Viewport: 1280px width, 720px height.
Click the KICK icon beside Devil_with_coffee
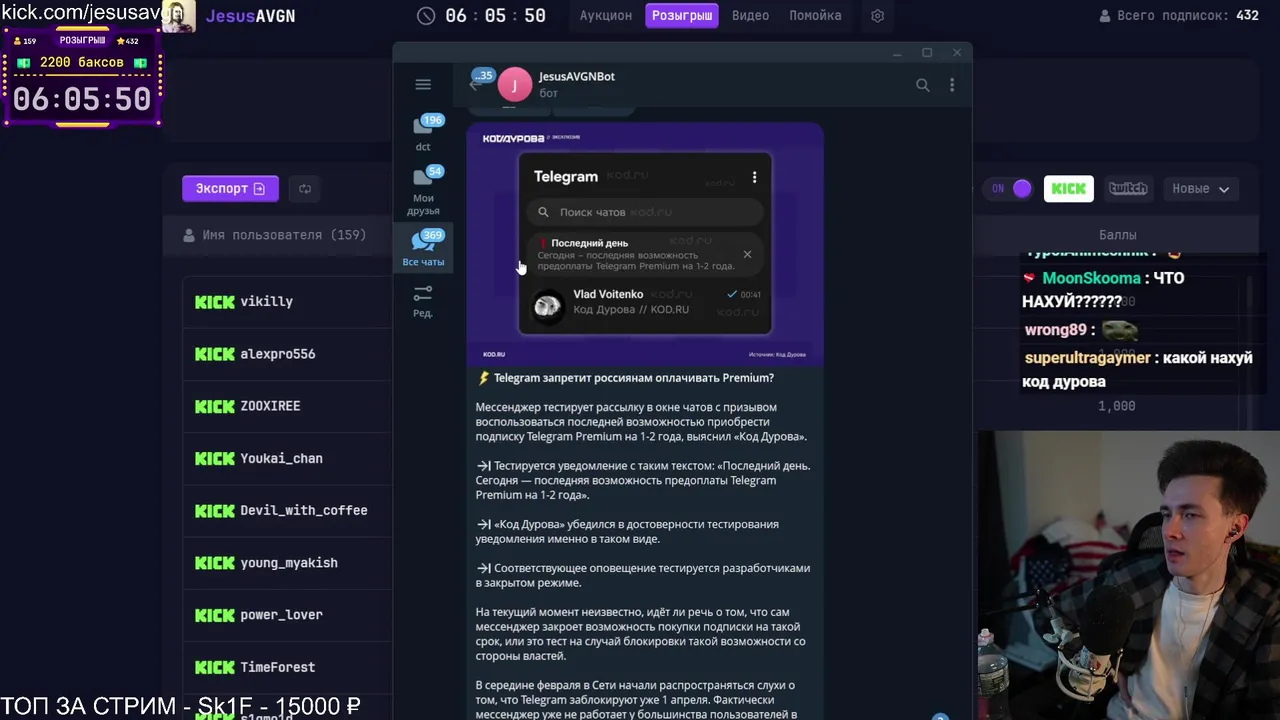point(215,510)
